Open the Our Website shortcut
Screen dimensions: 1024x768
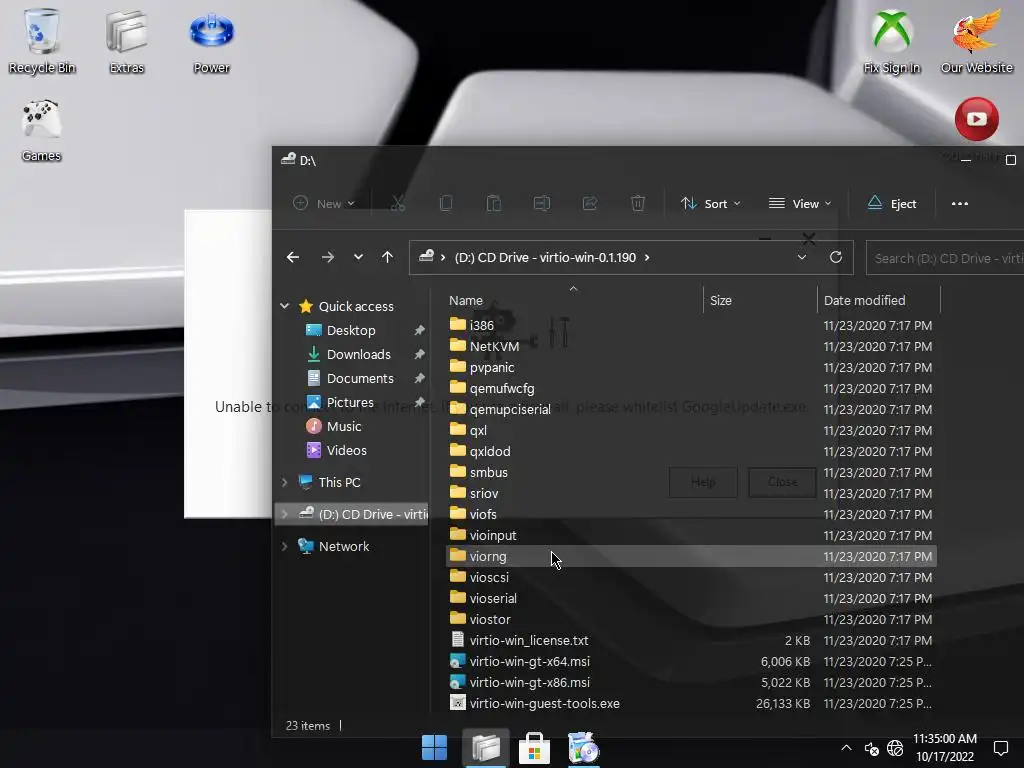[x=976, y=40]
